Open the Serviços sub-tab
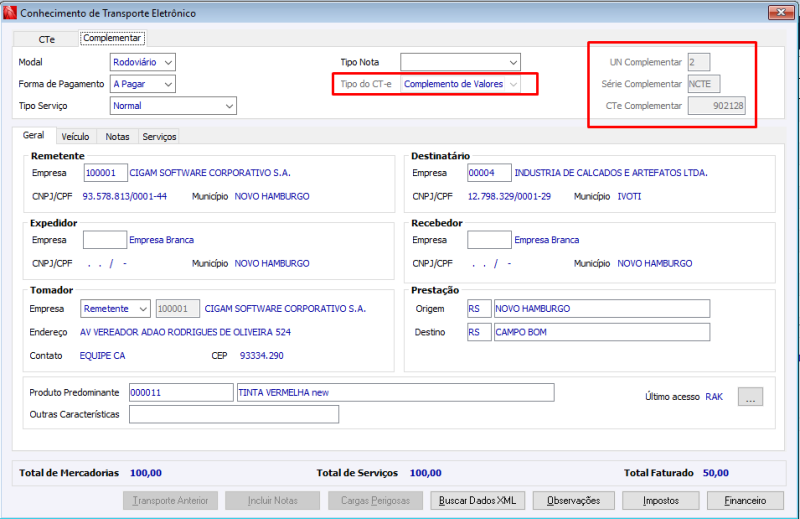This screenshot has width=800, height=519. tap(159, 137)
